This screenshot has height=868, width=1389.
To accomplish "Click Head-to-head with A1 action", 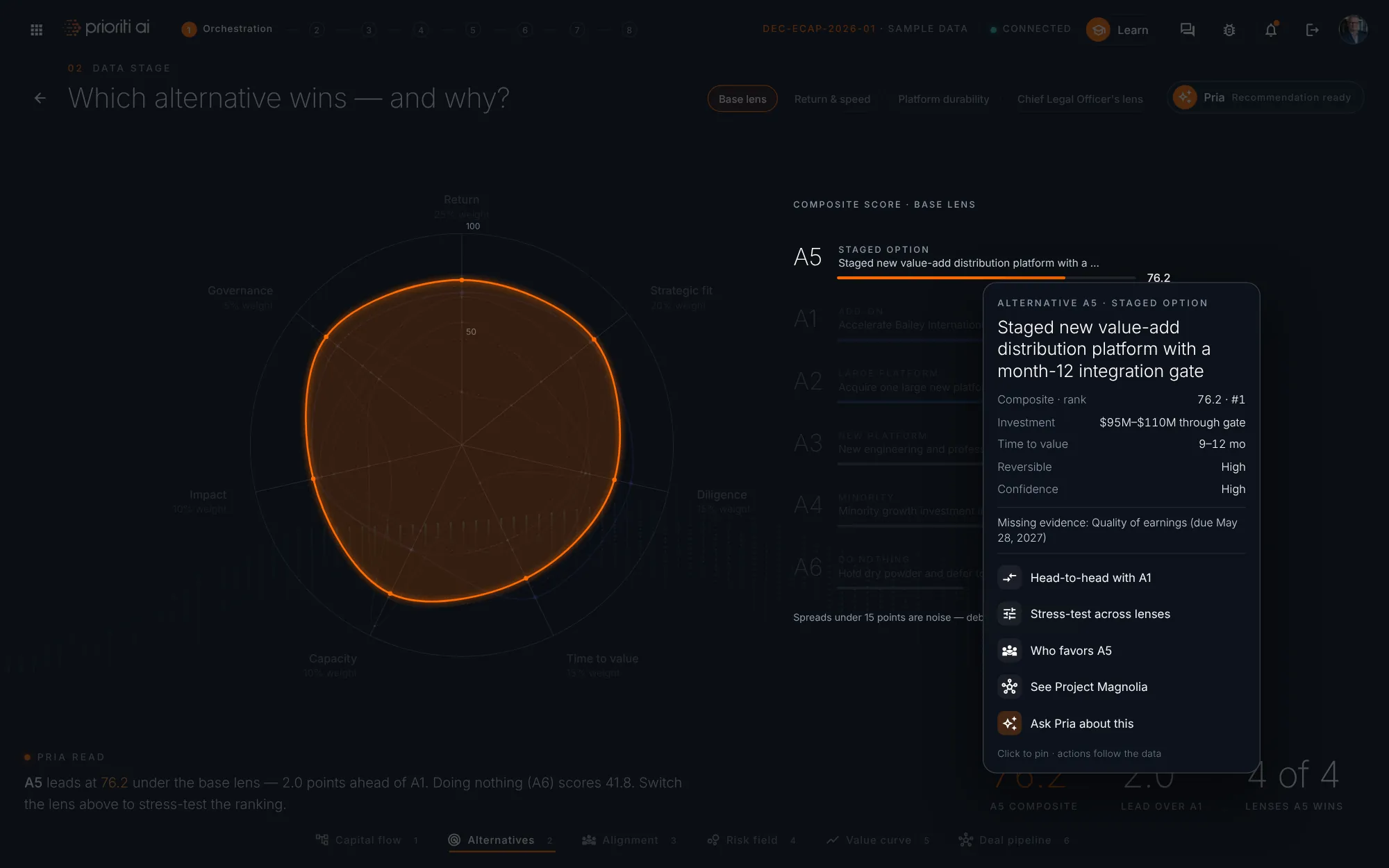I will (1121, 578).
